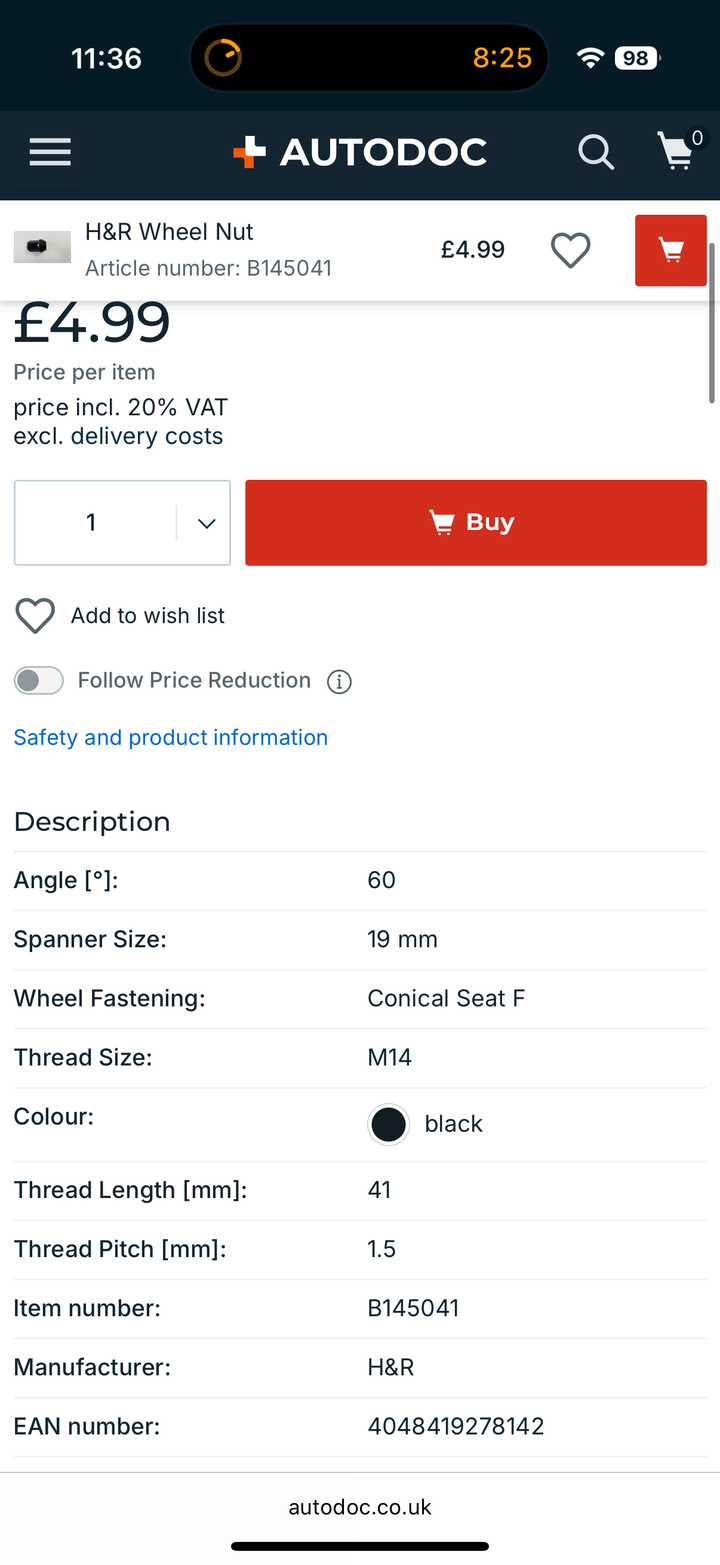Enable the Follow Price Reduction switch
Viewport: 720px width, 1565px height.
[x=39, y=681]
